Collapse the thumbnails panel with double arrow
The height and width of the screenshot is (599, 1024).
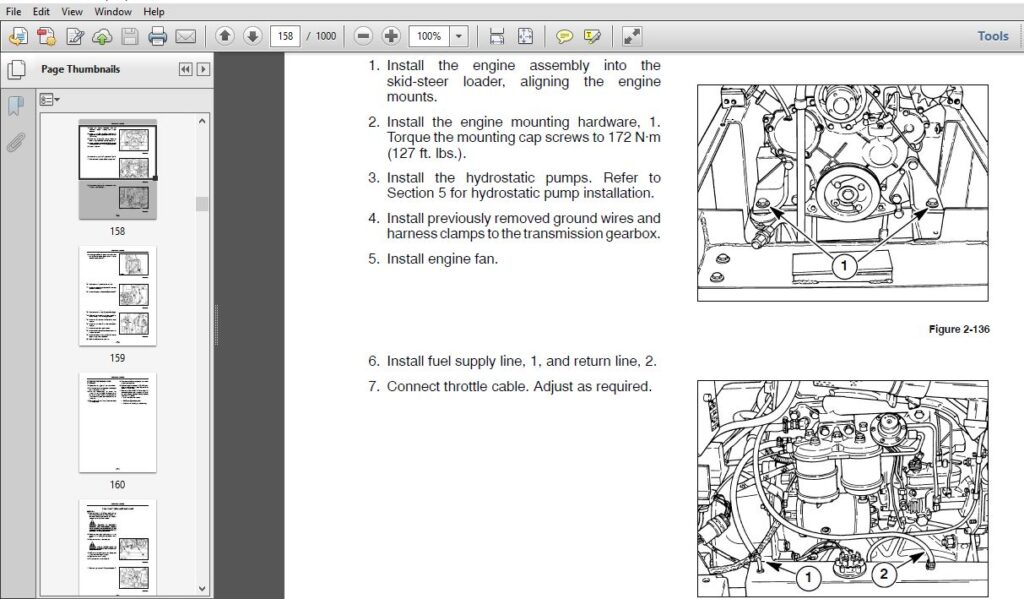pyautogui.click(x=185, y=69)
